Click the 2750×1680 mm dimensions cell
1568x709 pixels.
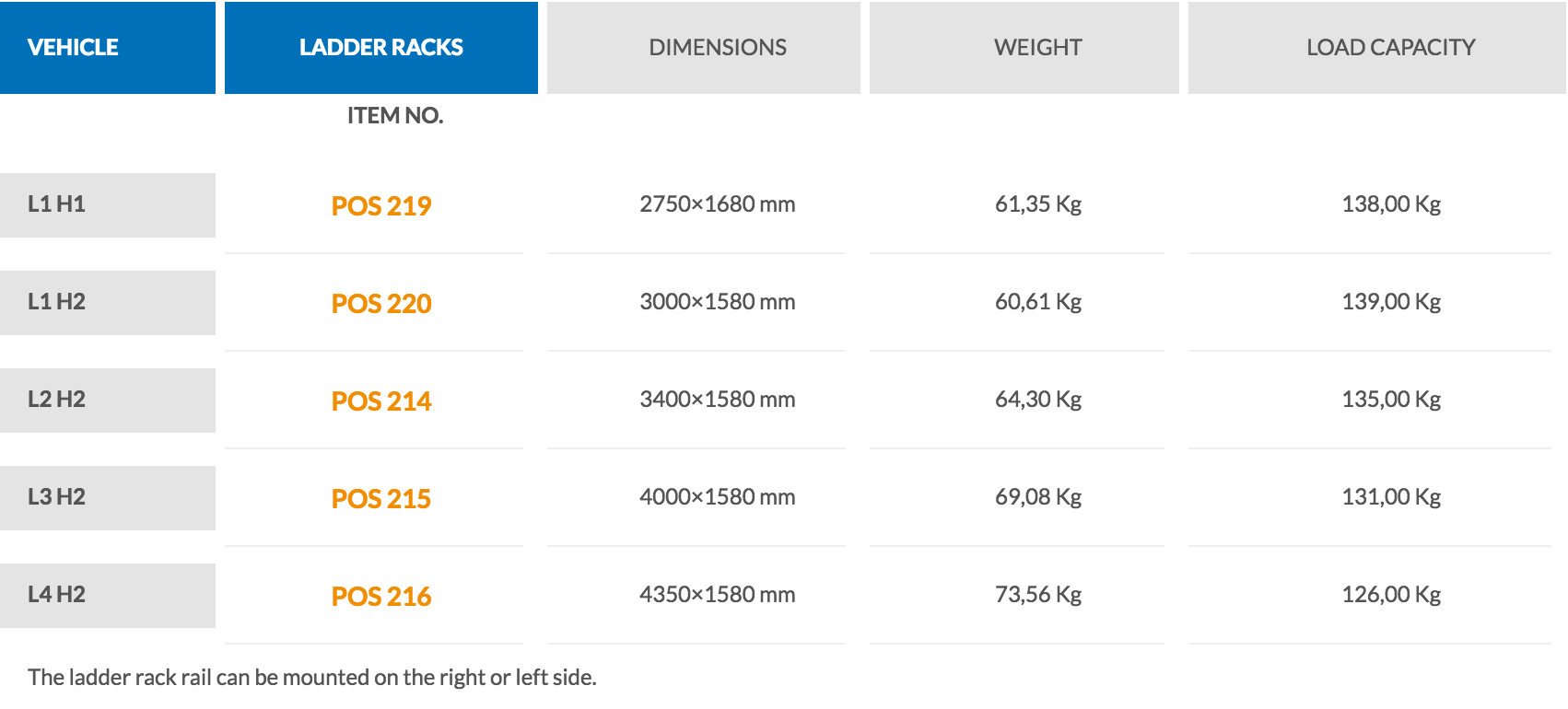(718, 204)
